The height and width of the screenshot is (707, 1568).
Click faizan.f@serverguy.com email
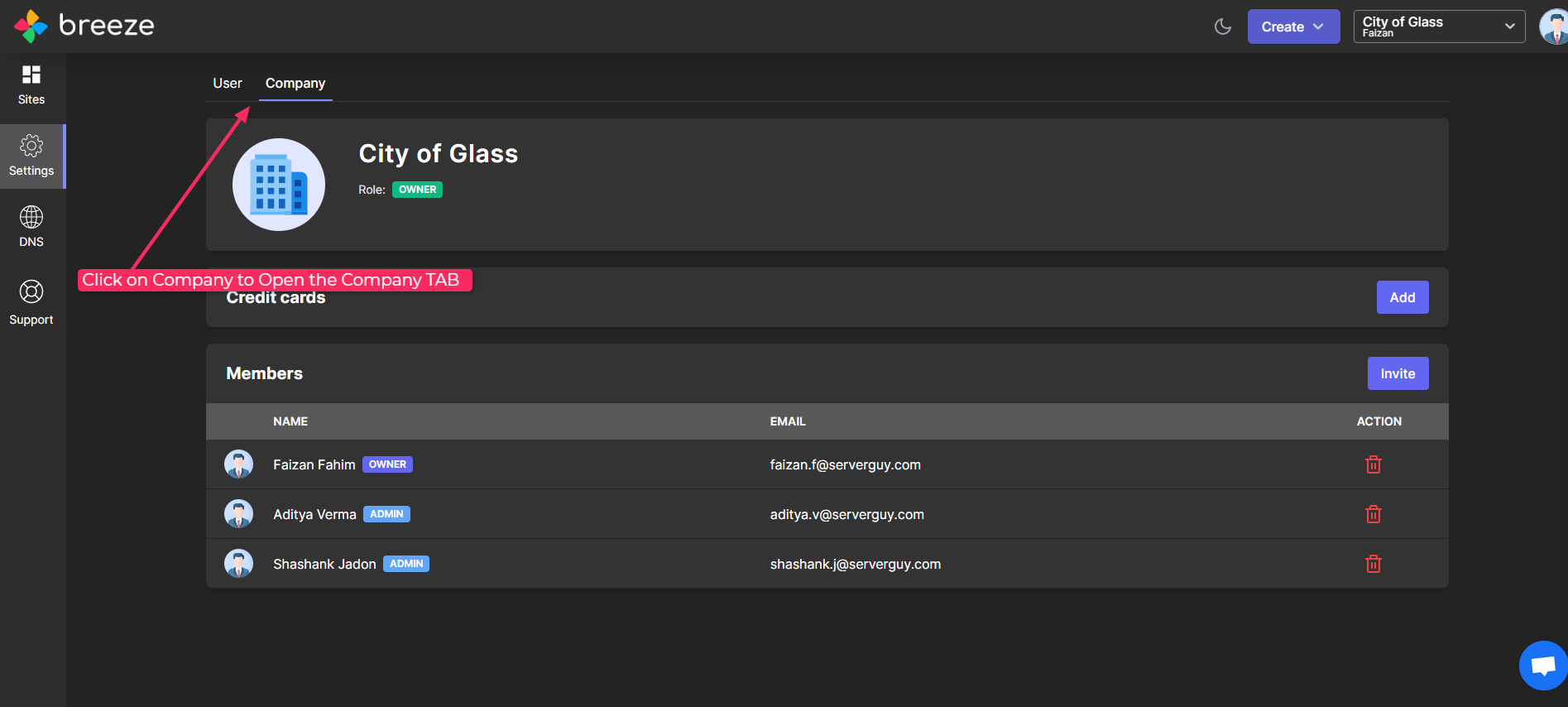pos(845,464)
